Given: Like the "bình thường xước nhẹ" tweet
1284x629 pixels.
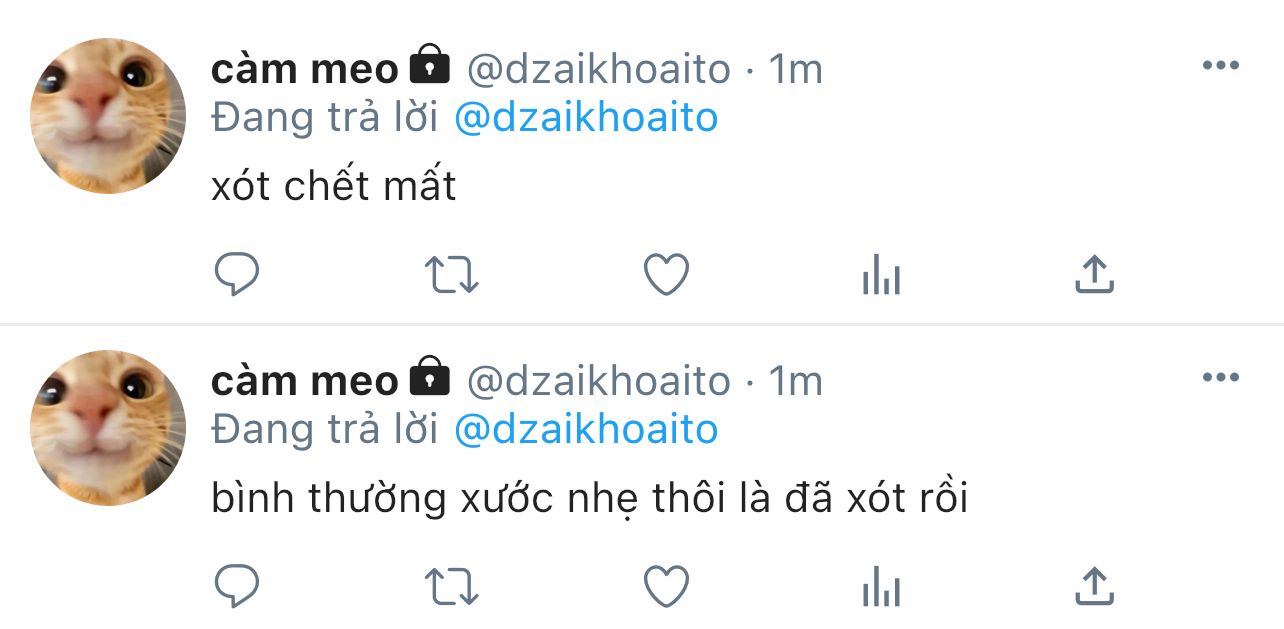Looking at the screenshot, I should click(666, 586).
